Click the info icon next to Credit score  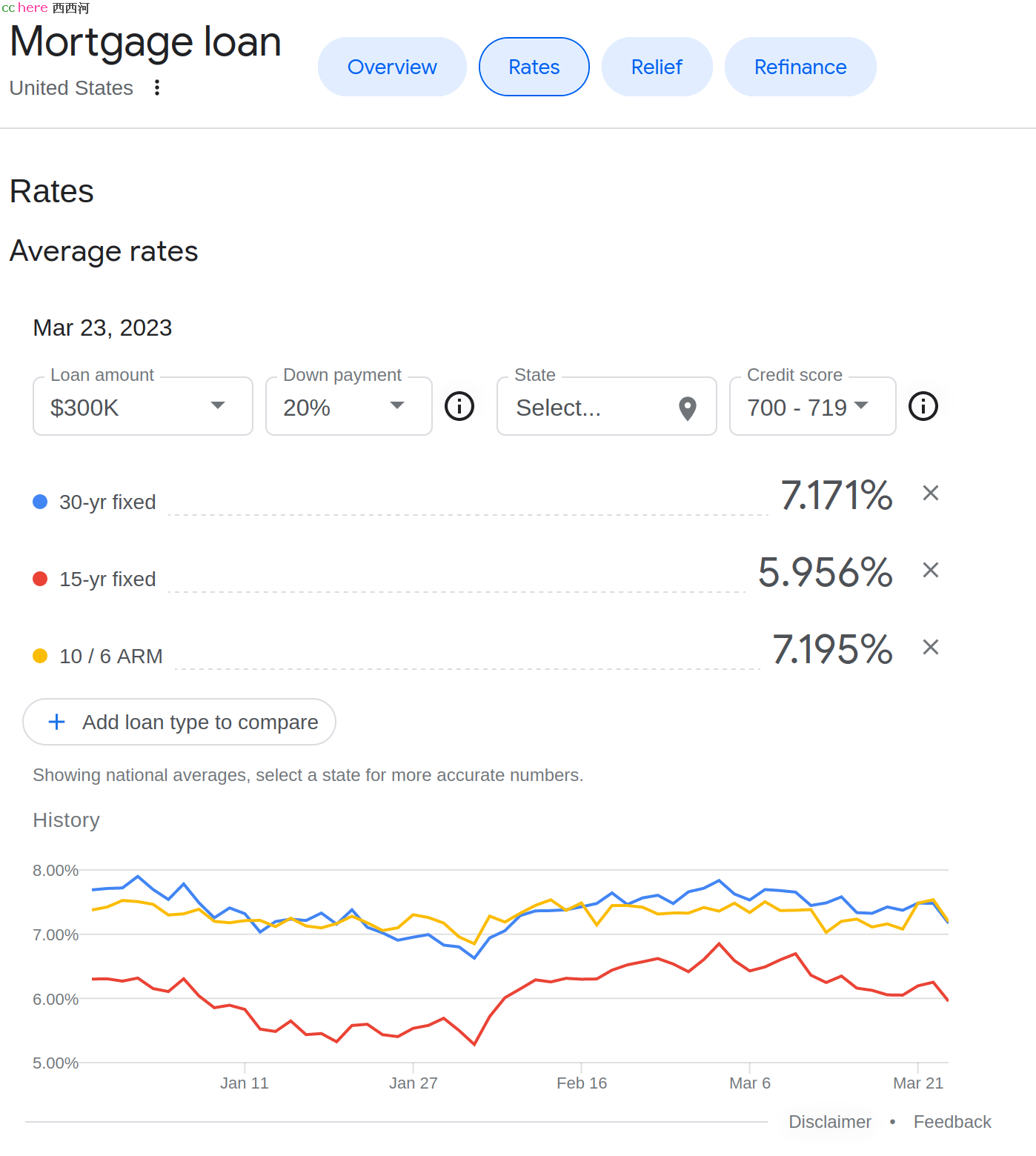click(x=923, y=406)
